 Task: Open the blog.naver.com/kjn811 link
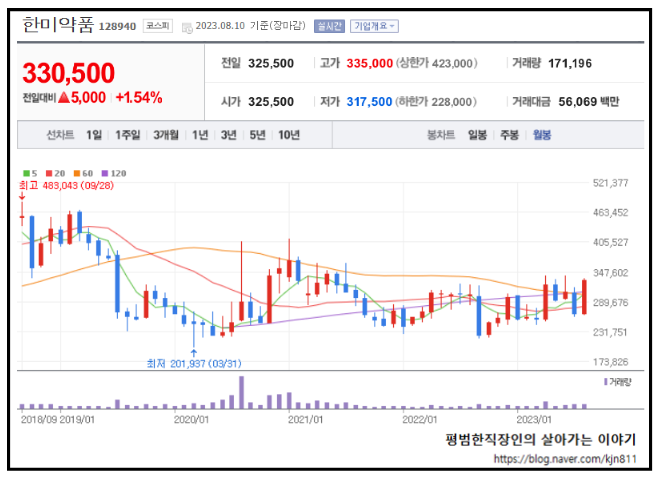(x=565, y=459)
